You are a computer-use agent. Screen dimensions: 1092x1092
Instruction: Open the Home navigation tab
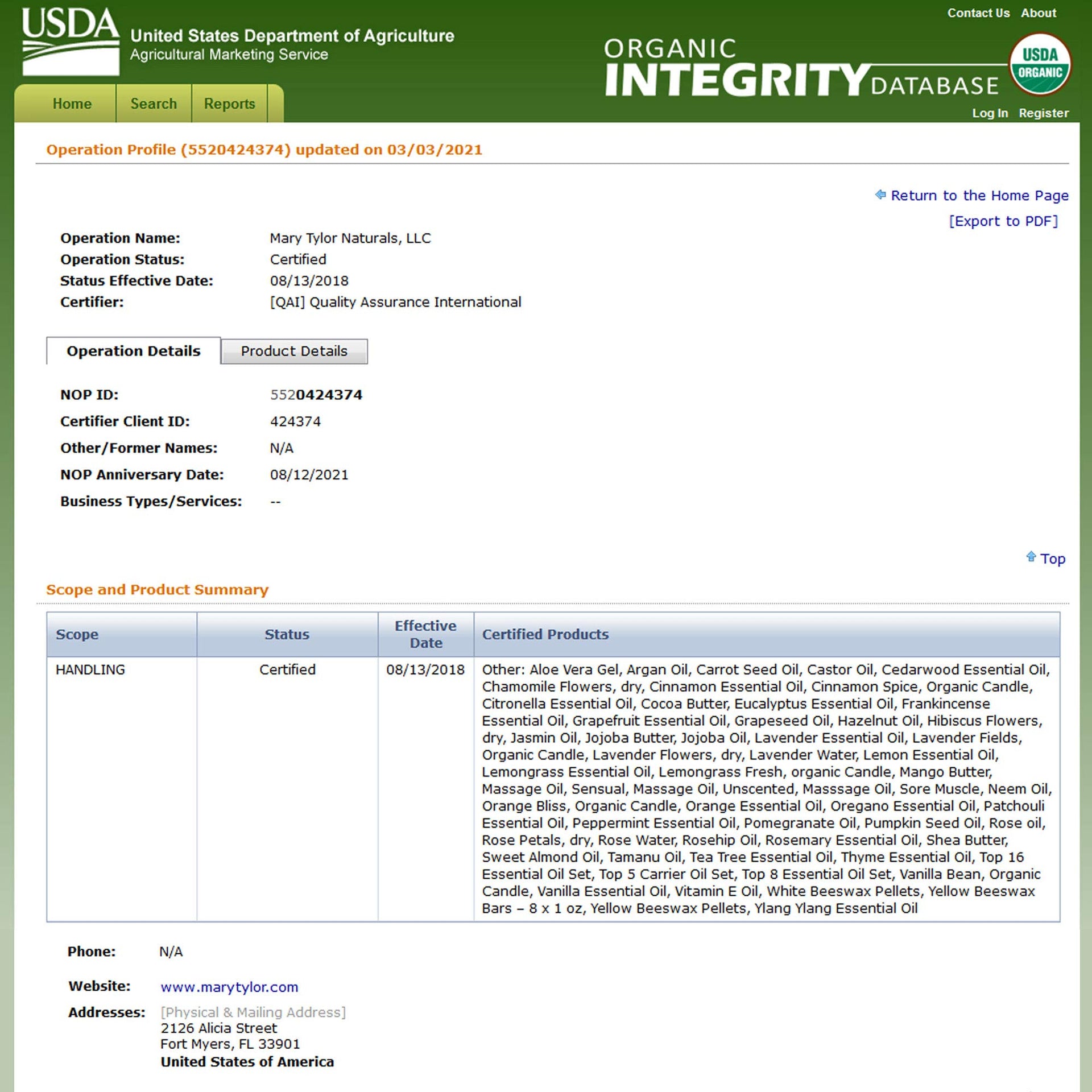72,104
